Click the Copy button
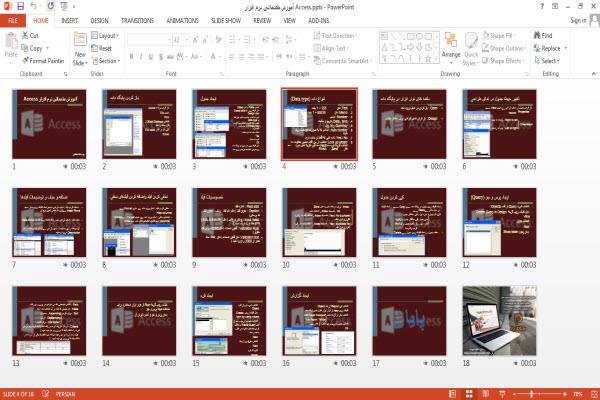600x400 pixels. click(x=32, y=48)
